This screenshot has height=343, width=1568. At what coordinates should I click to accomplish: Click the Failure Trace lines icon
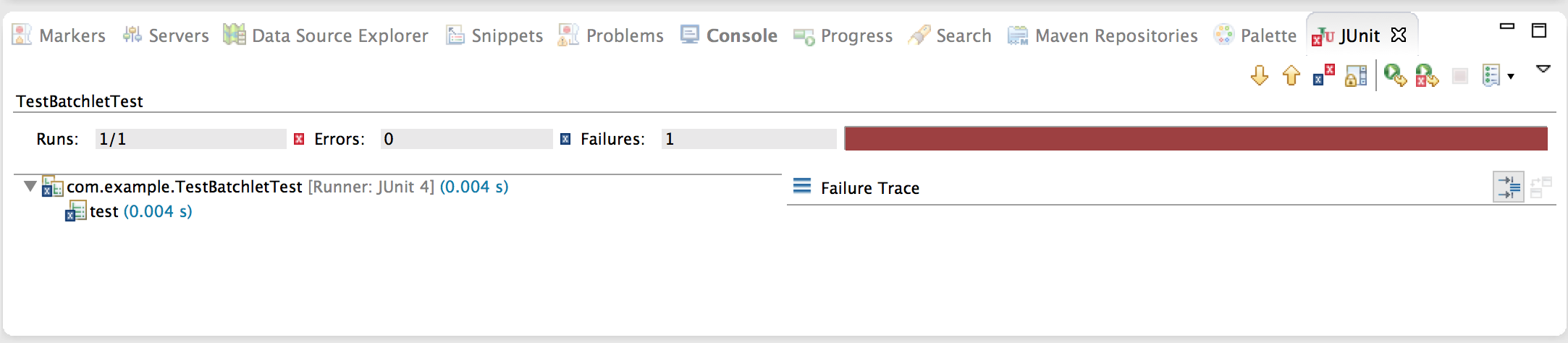point(802,187)
